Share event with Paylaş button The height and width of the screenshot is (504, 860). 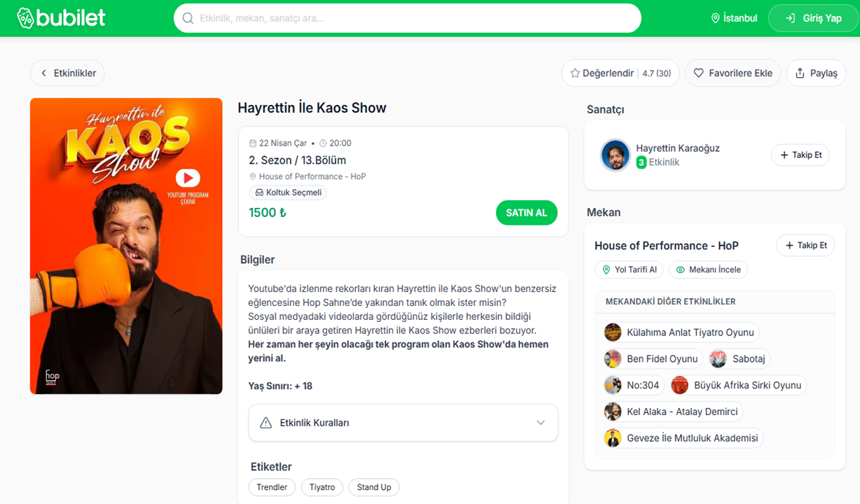[816, 73]
